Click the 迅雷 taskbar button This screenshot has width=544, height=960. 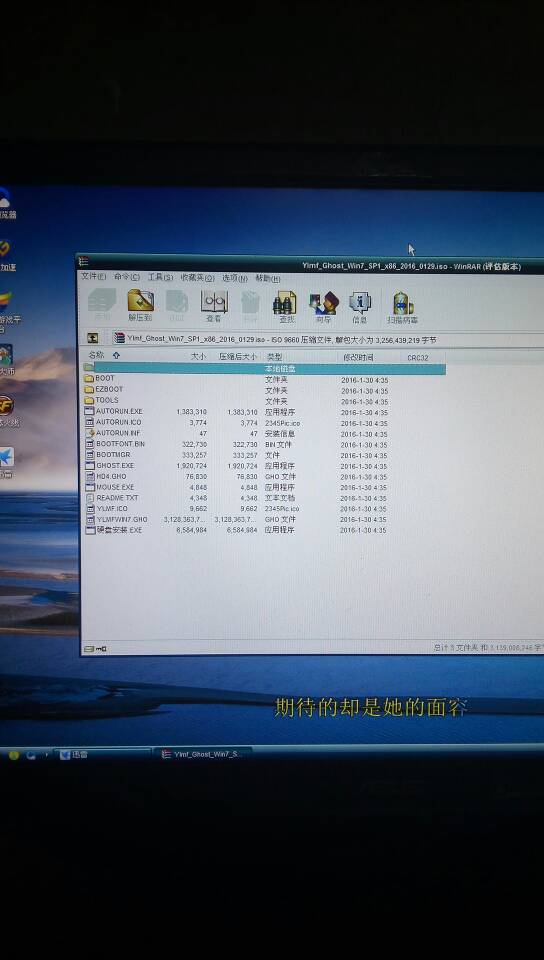coord(102,754)
